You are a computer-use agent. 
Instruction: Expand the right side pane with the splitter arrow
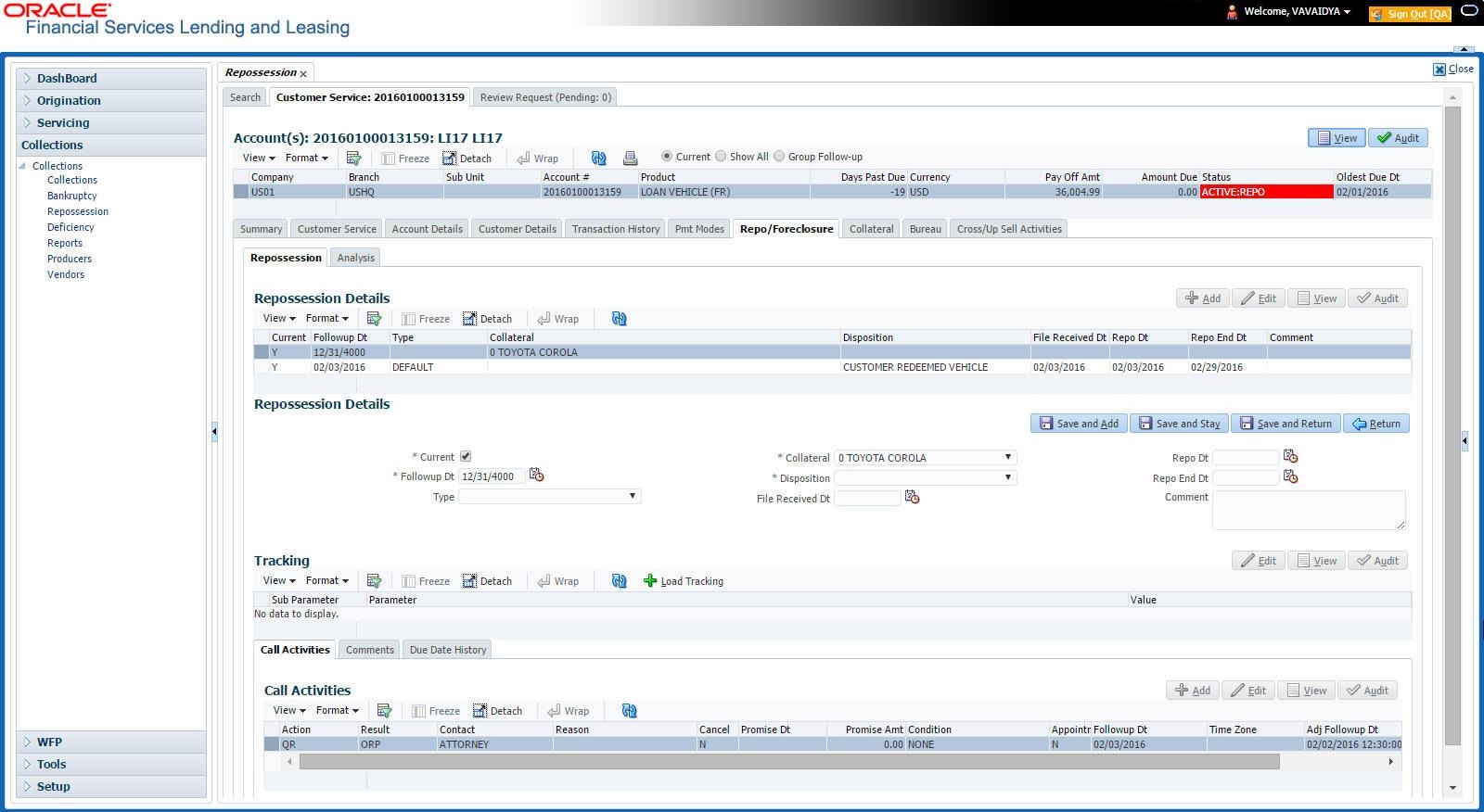pyautogui.click(x=1465, y=441)
